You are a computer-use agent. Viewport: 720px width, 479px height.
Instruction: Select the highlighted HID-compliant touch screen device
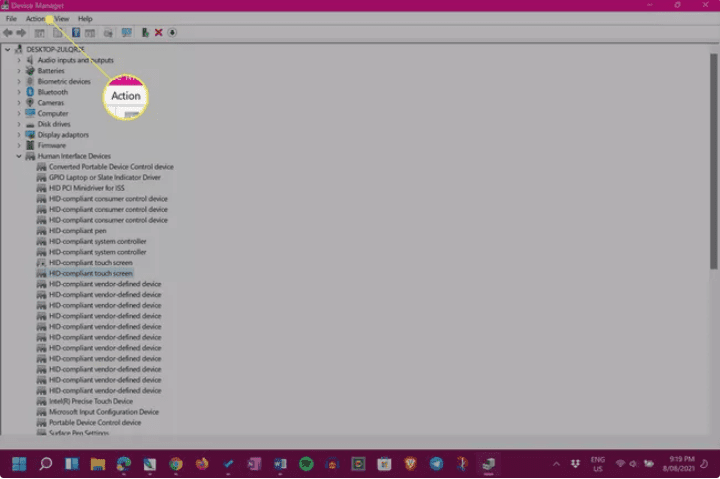pyautogui.click(x=90, y=273)
